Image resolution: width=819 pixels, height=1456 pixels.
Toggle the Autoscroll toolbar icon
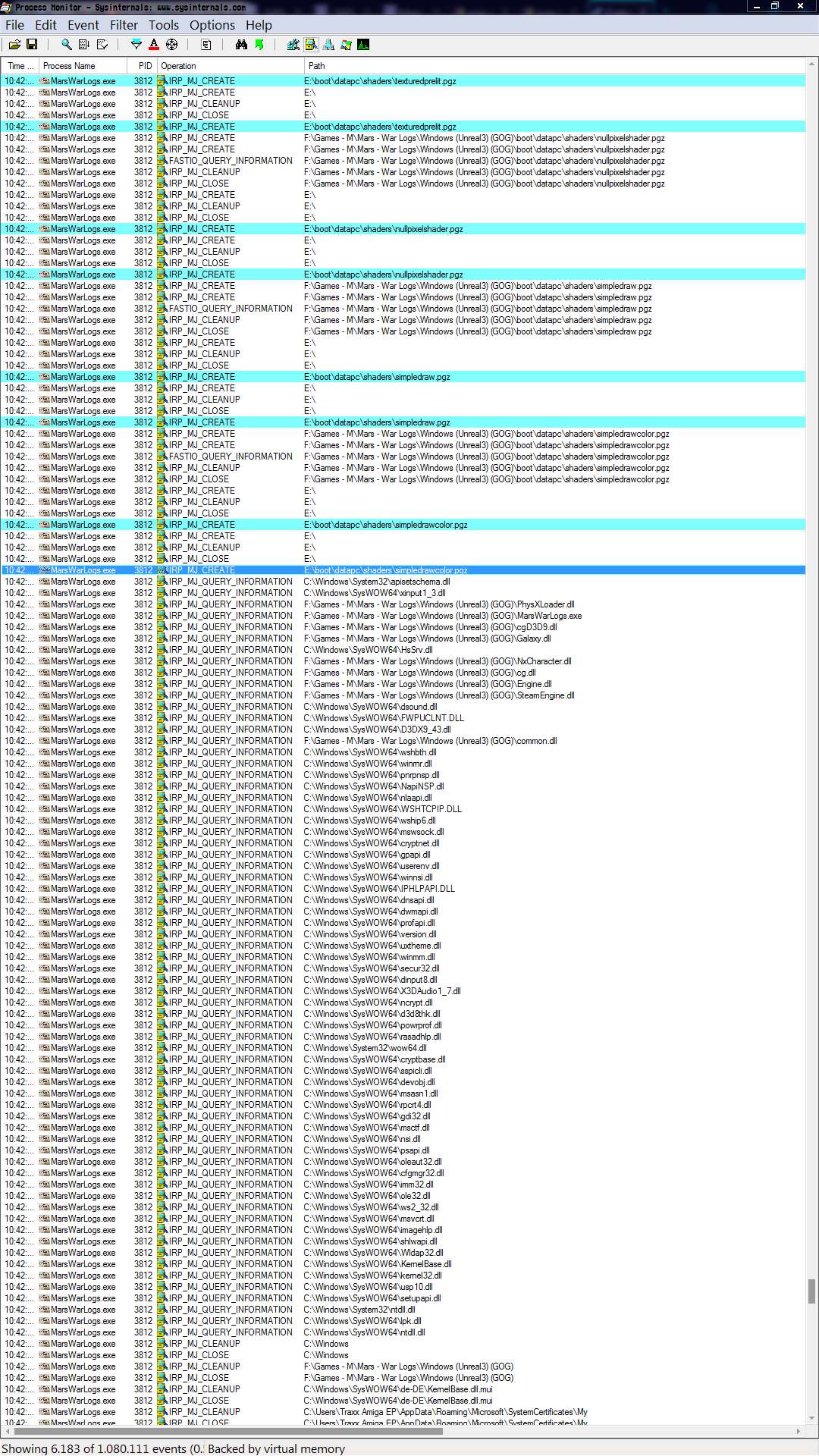84,45
